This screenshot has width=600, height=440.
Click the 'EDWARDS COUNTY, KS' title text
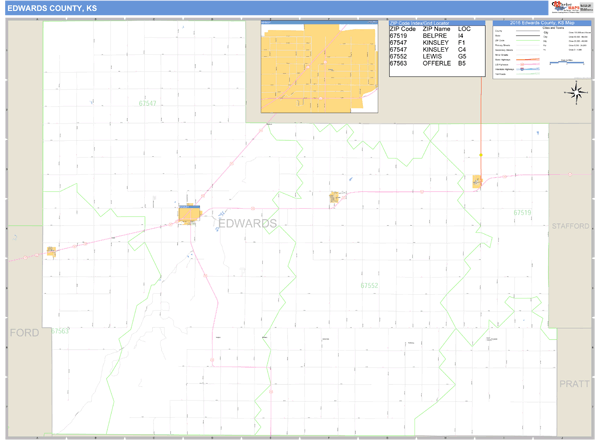(x=52, y=8)
